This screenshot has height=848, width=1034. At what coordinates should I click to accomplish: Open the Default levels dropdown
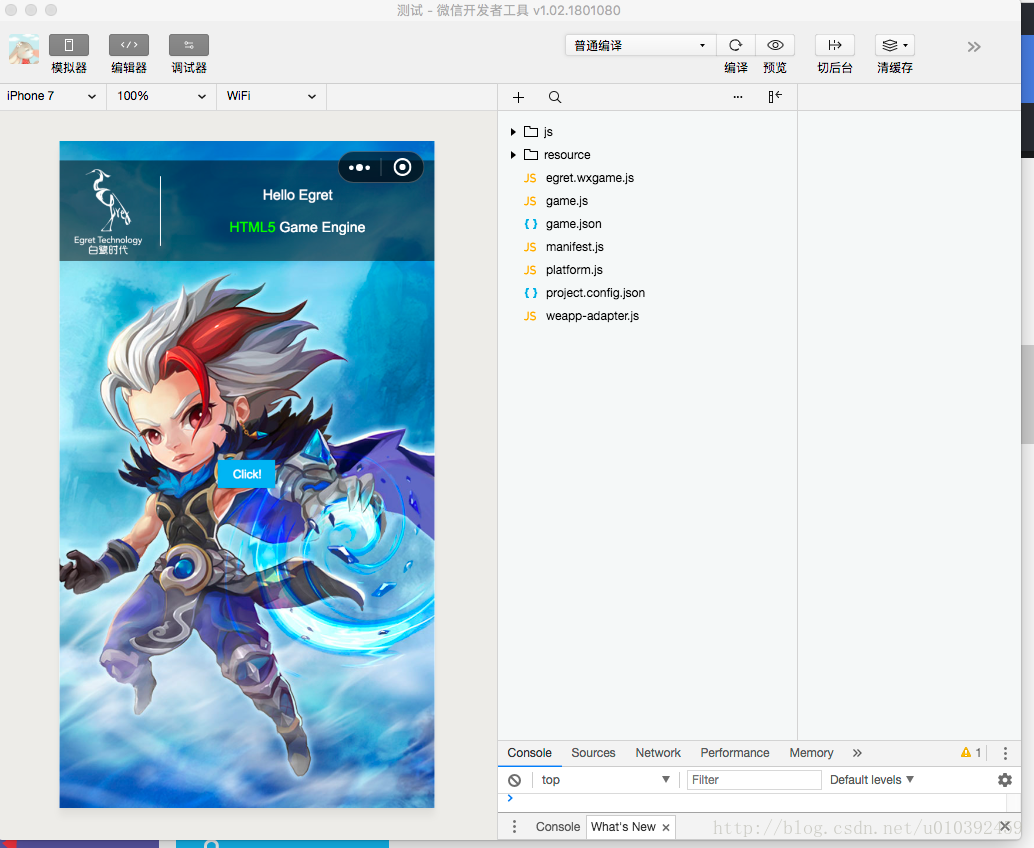tap(872, 780)
